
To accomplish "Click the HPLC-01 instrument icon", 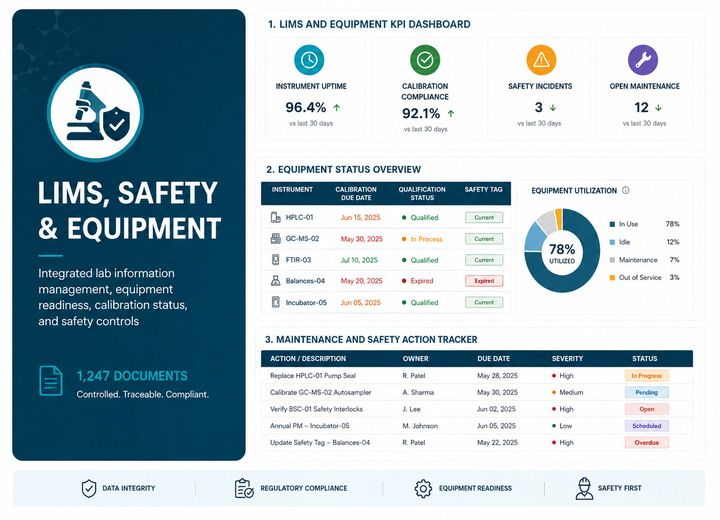I will point(276,217).
